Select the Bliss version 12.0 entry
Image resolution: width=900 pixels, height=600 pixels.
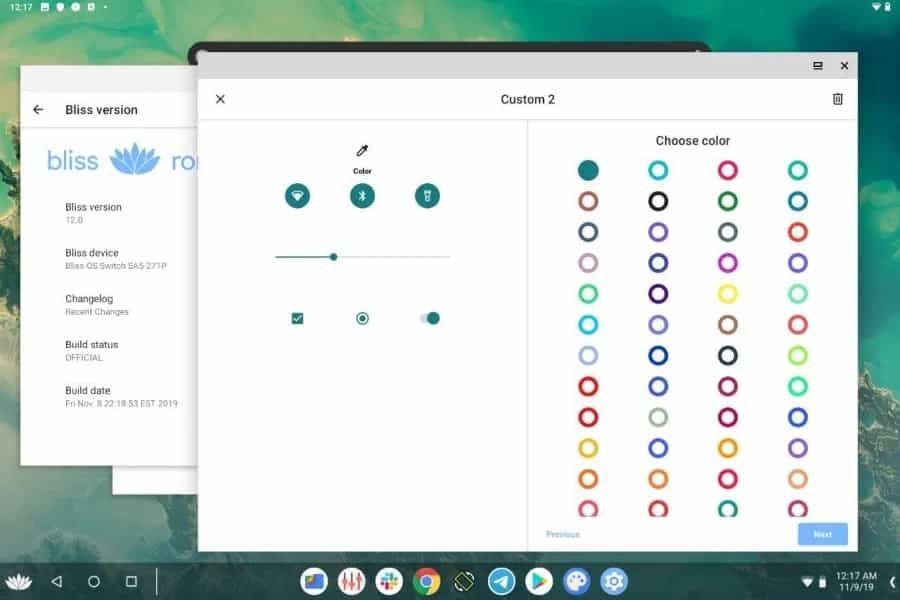click(93, 213)
